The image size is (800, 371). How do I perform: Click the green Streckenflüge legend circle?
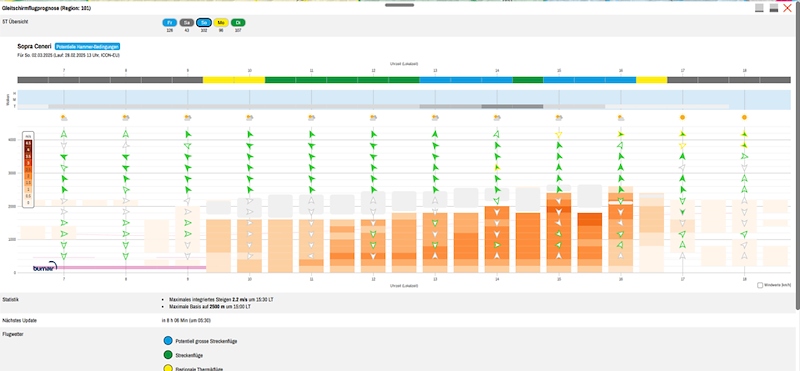(168, 355)
